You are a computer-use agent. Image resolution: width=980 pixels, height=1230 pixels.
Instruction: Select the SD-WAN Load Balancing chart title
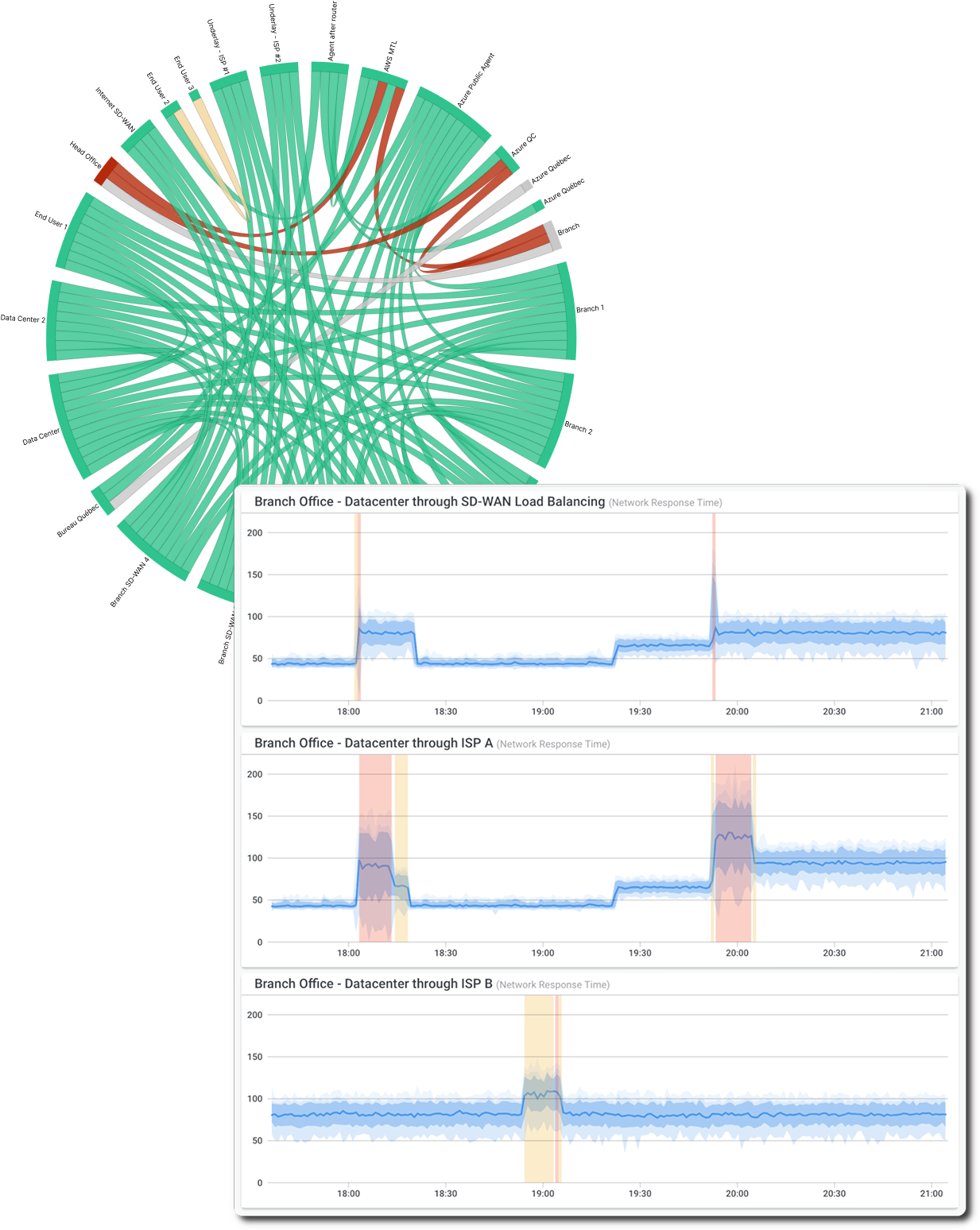pyautogui.click(x=429, y=501)
